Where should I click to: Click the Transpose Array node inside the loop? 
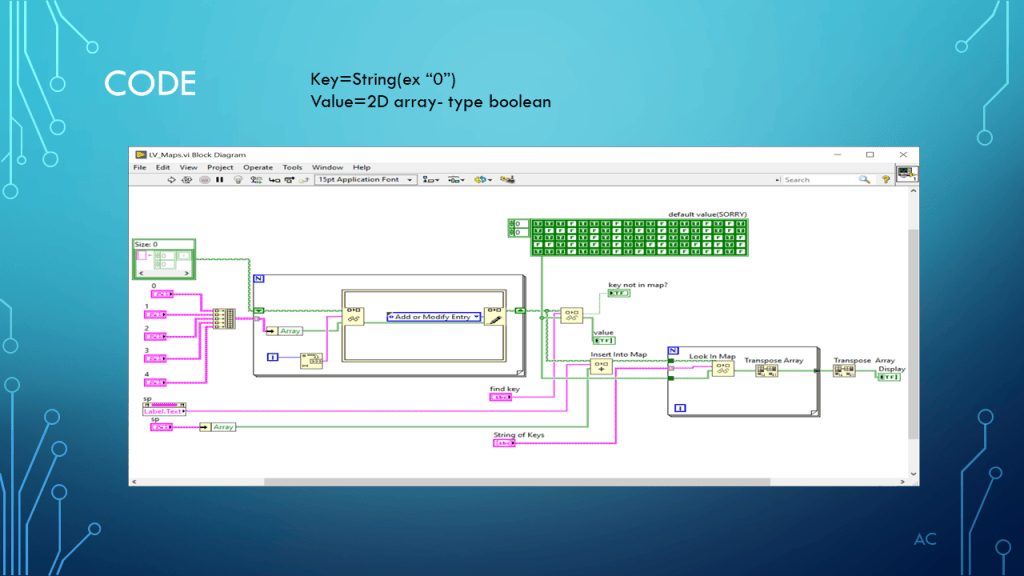[767, 371]
